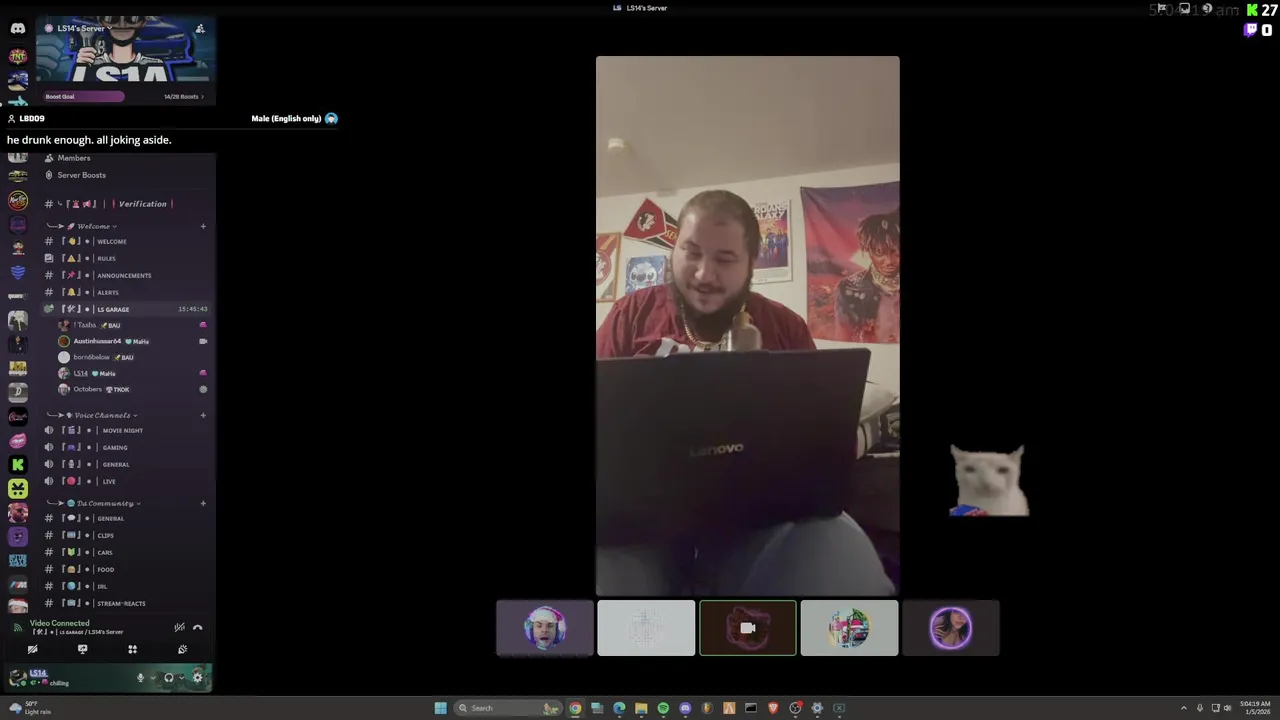Open the CLIPS channel

click(x=125, y=535)
